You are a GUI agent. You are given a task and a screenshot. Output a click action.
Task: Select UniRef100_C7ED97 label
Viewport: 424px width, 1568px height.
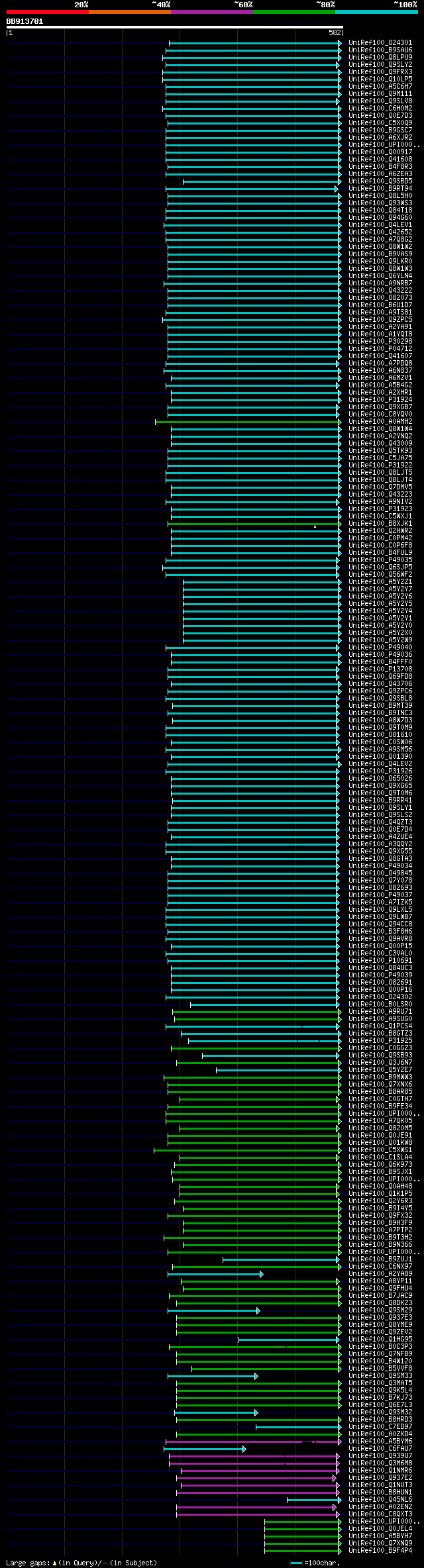pyautogui.click(x=380, y=1427)
